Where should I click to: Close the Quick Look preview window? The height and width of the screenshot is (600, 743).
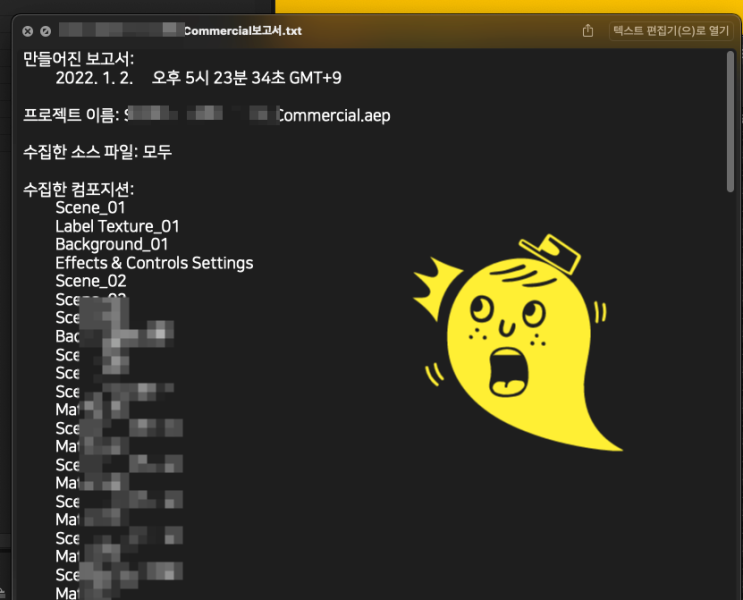27,31
